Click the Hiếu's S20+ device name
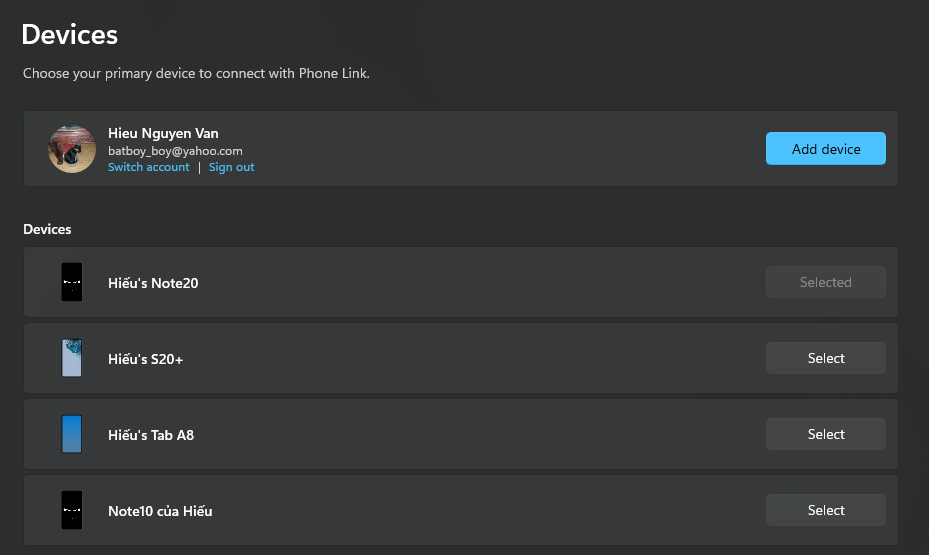Viewport: 929px width, 555px height. click(x=145, y=358)
